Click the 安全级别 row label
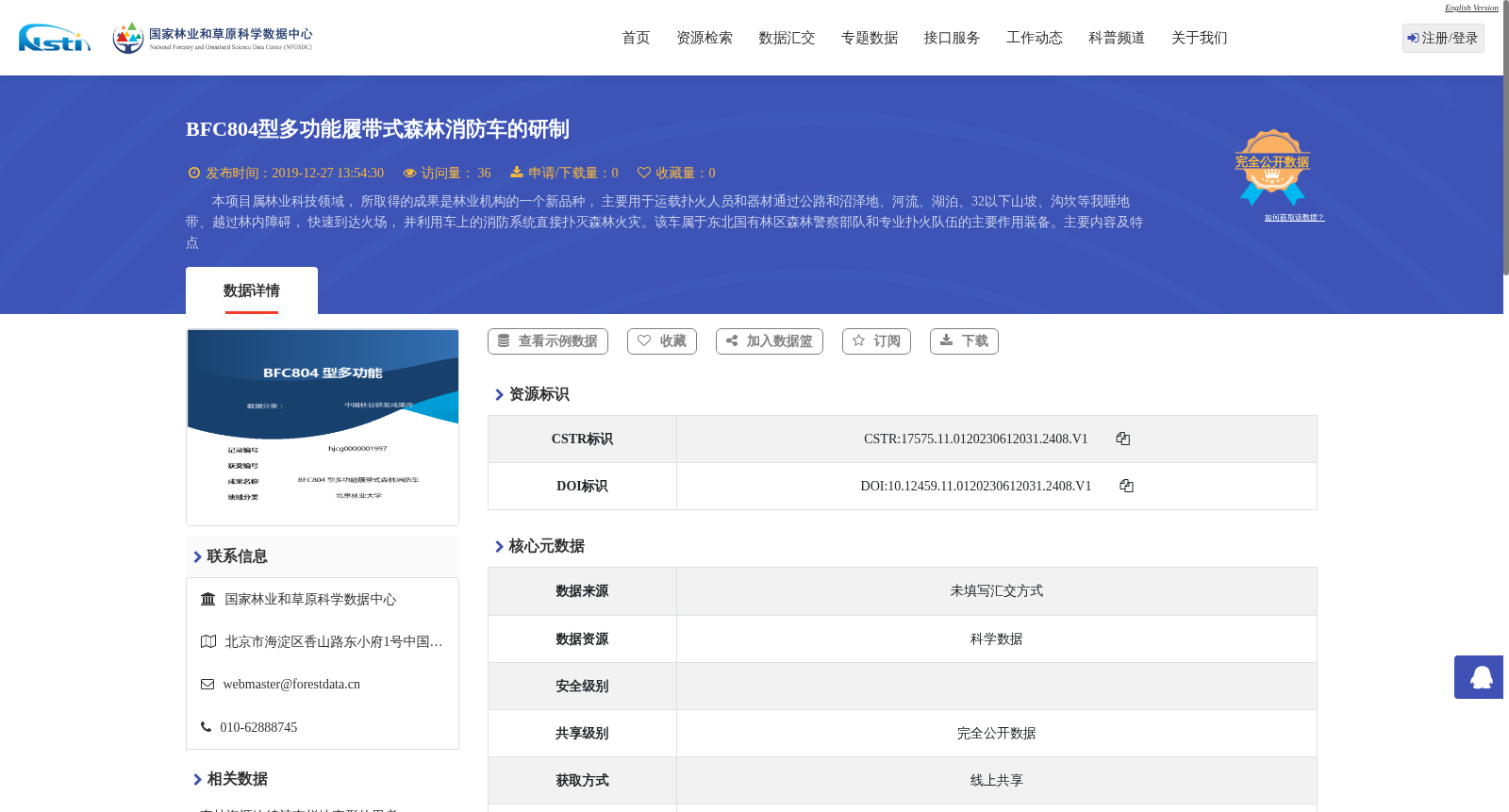Image resolution: width=1509 pixels, height=812 pixels. (x=582, y=686)
